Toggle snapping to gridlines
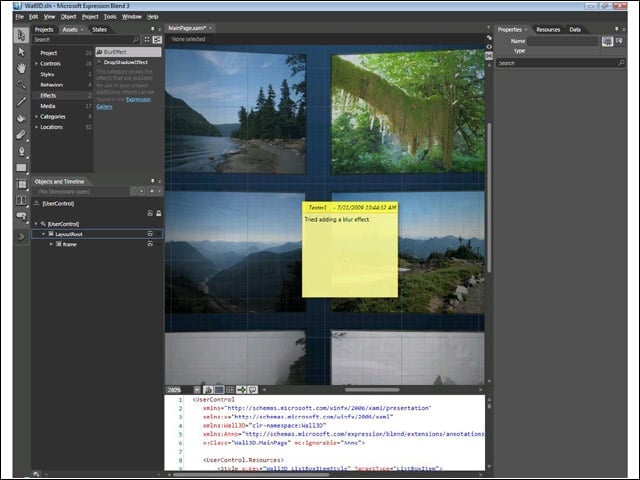 230,390
